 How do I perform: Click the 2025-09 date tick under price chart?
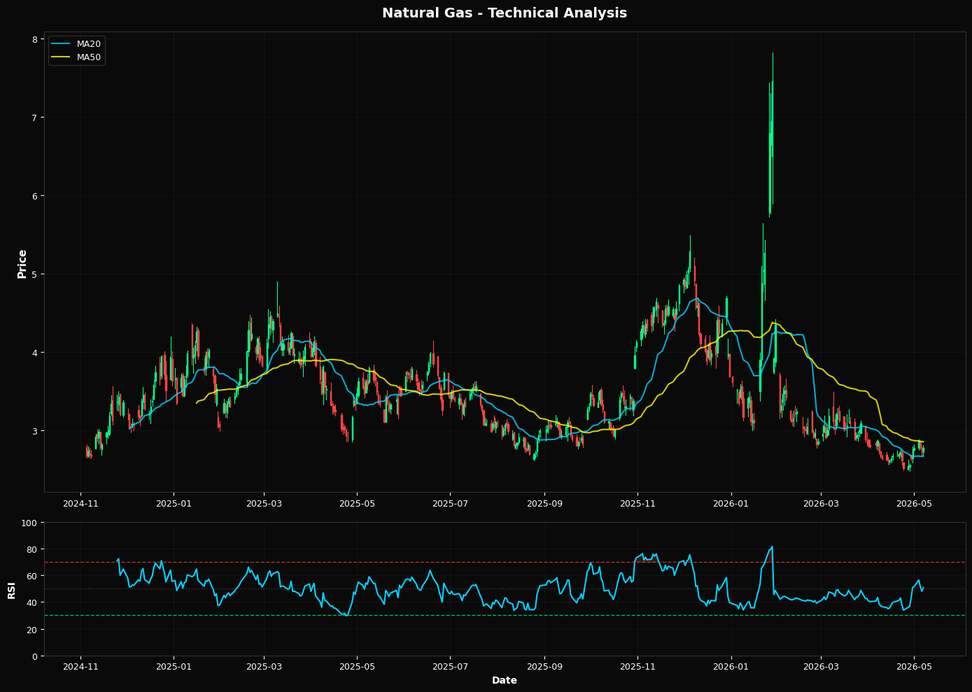coord(545,503)
